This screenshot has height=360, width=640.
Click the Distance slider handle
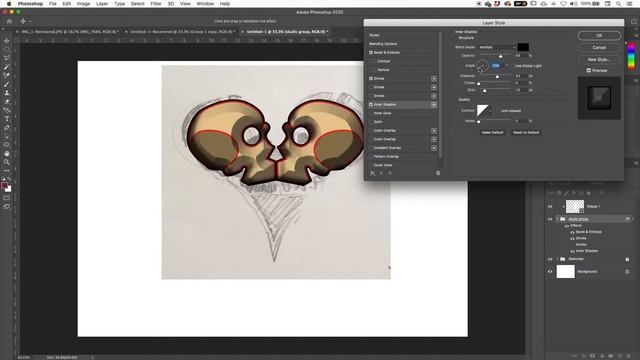click(497, 77)
